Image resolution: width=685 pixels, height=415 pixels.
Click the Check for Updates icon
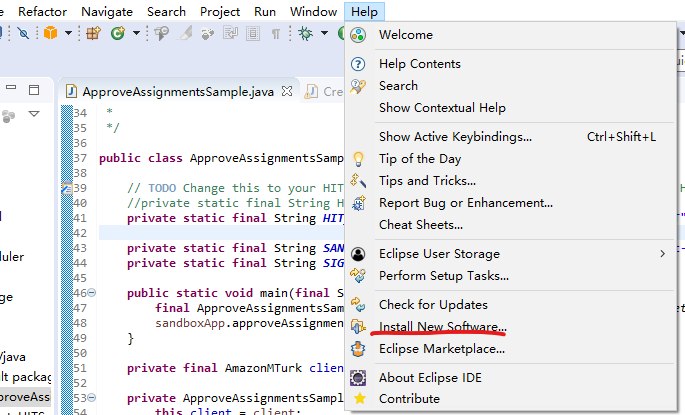(x=358, y=304)
